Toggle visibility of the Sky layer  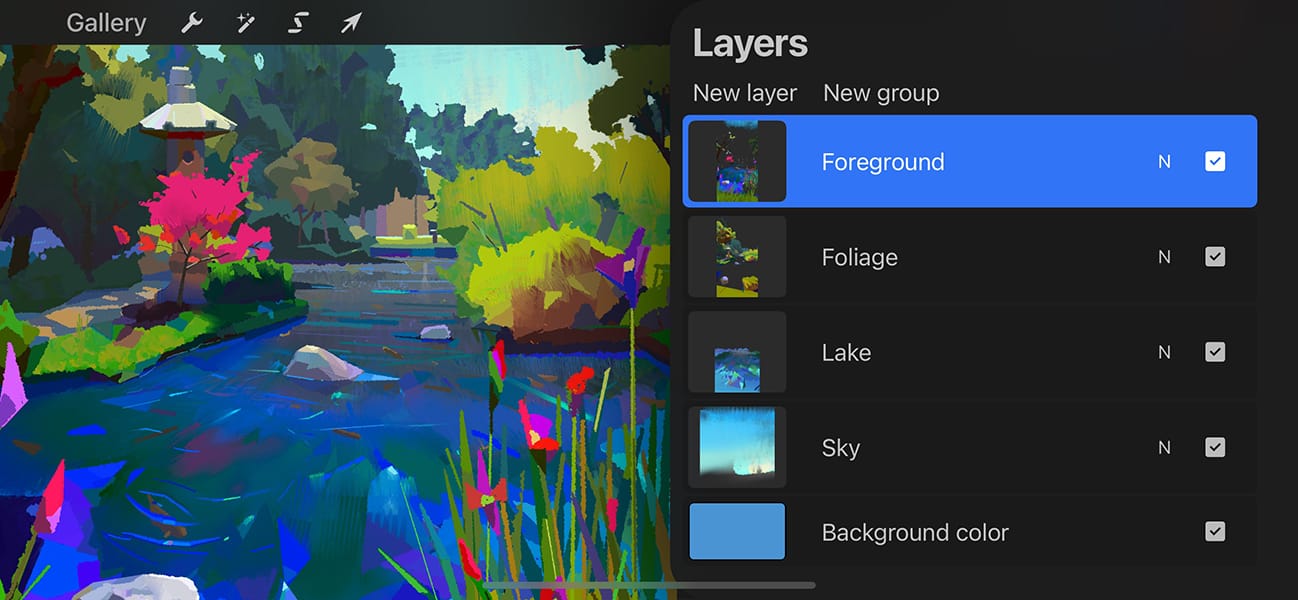click(1215, 447)
